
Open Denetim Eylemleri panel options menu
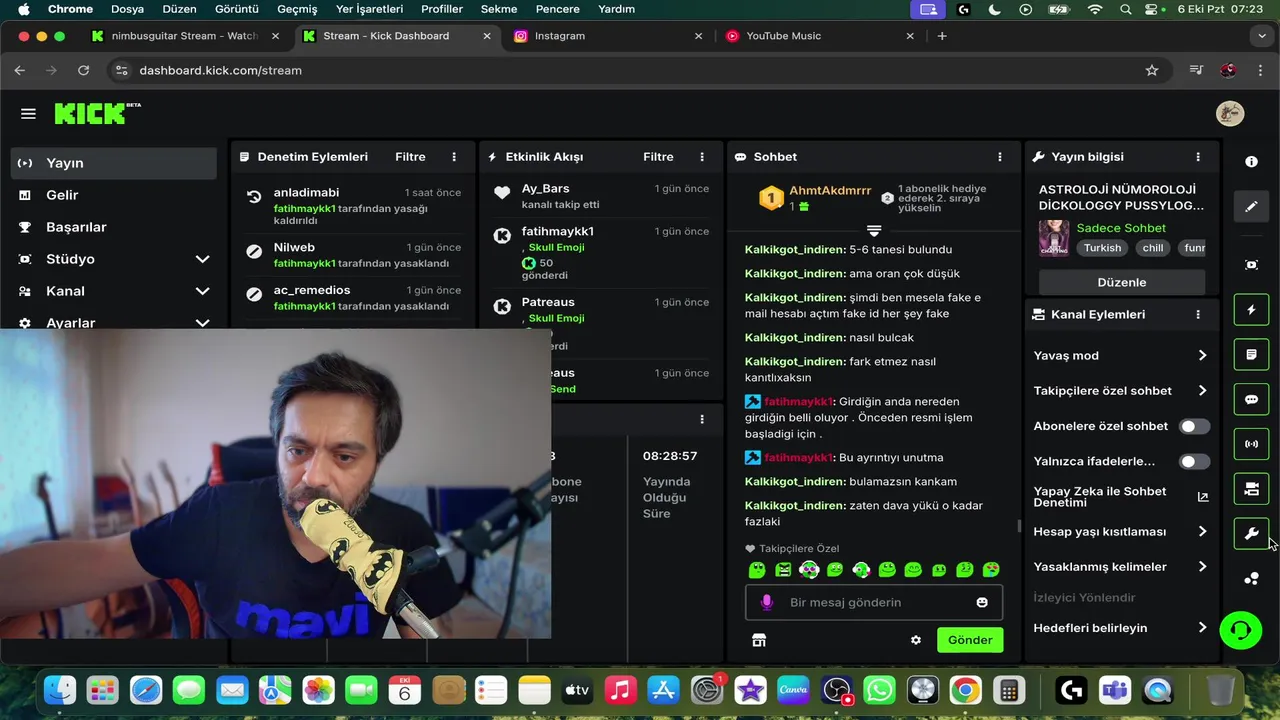454,157
